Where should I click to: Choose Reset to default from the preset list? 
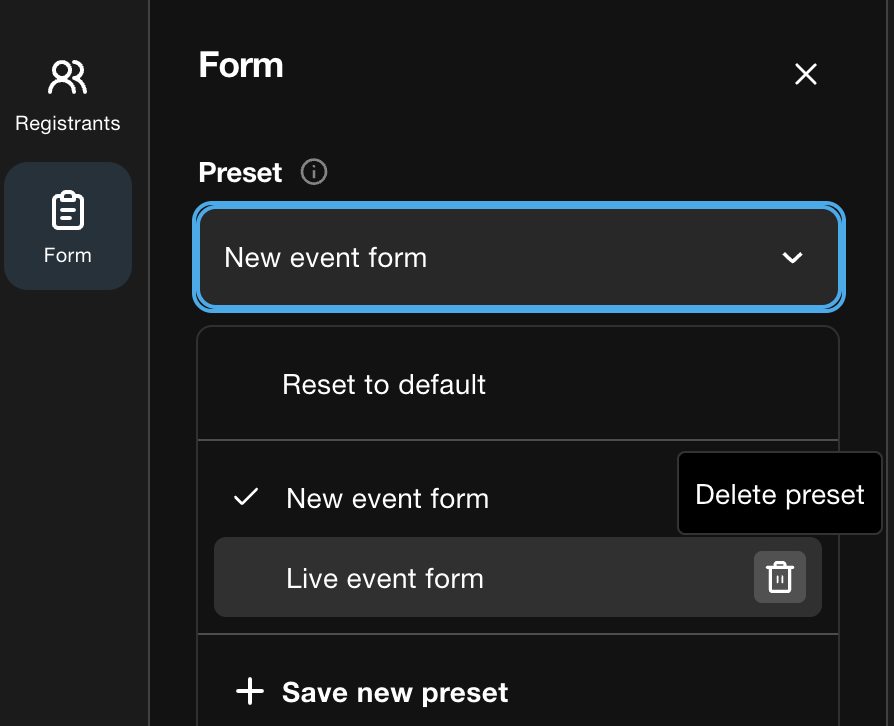pos(384,384)
